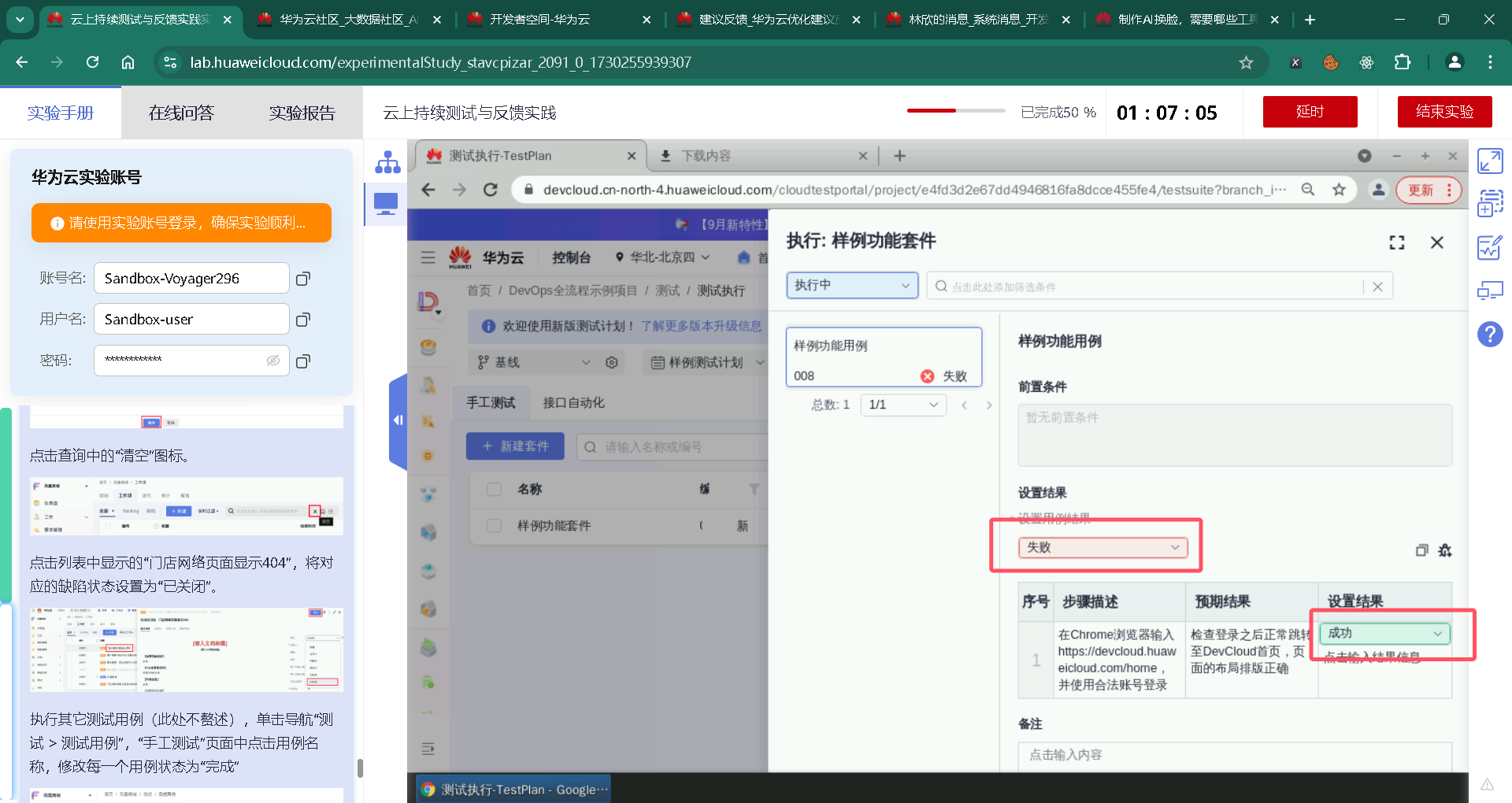
Task: Tick the 名称 header select-all checkbox
Action: point(495,489)
